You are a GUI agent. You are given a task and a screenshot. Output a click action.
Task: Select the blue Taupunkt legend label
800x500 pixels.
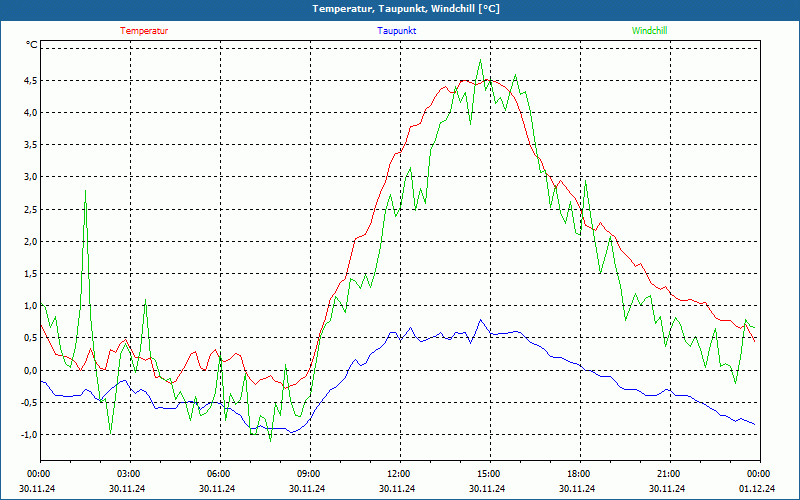(397, 31)
